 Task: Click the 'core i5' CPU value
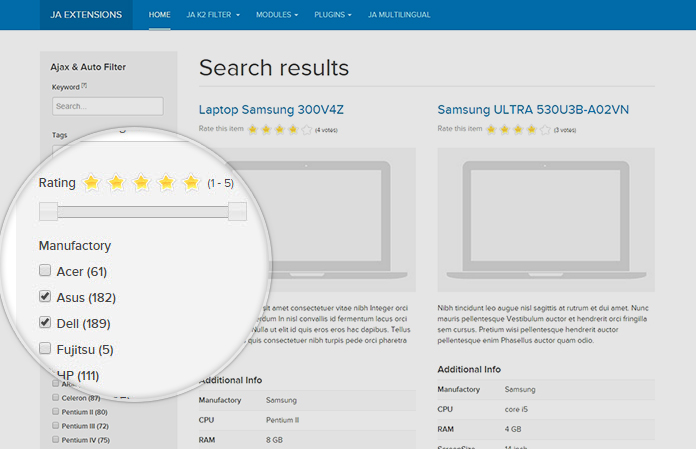click(x=516, y=409)
